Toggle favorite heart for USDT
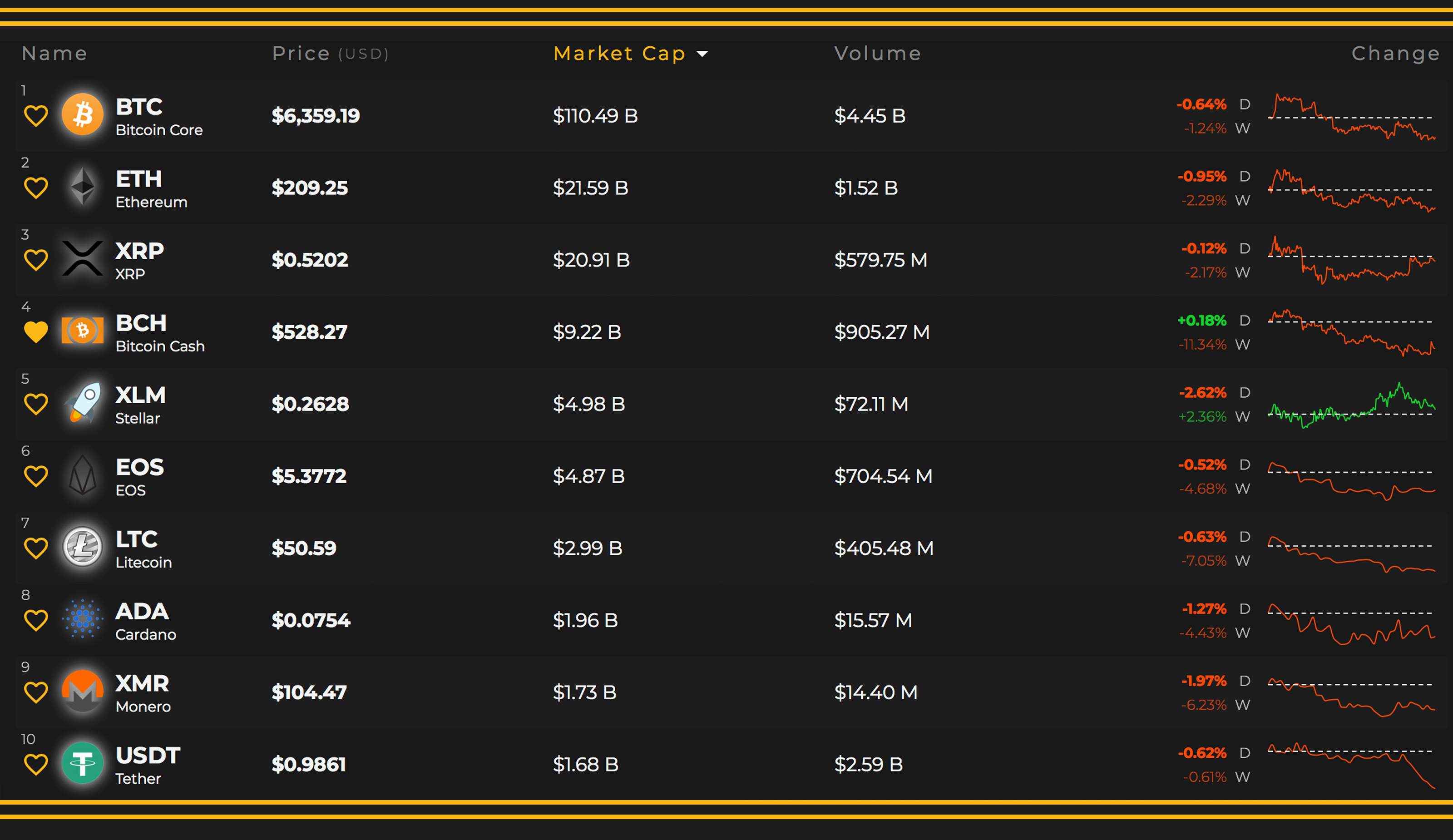The width and height of the screenshot is (1453, 840). [x=36, y=765]
